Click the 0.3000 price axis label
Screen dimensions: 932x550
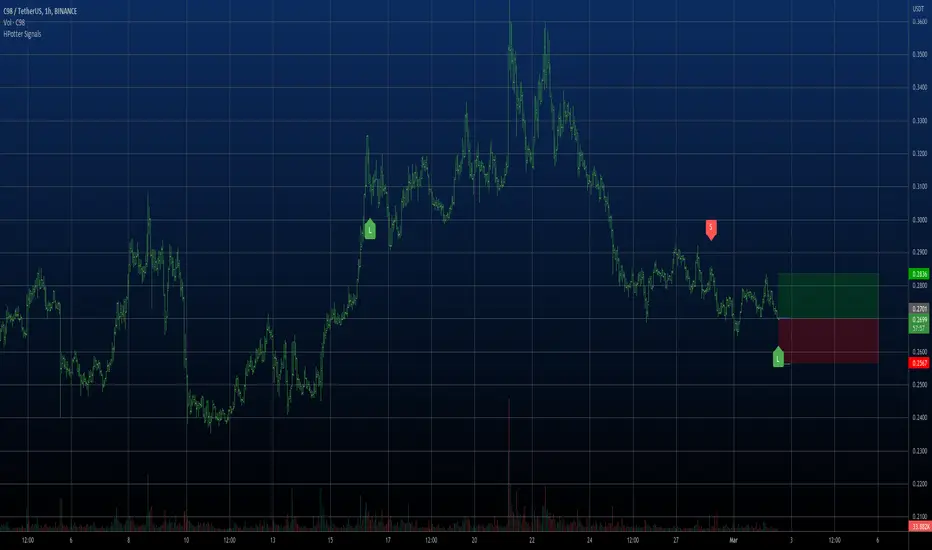pos(919,220)
